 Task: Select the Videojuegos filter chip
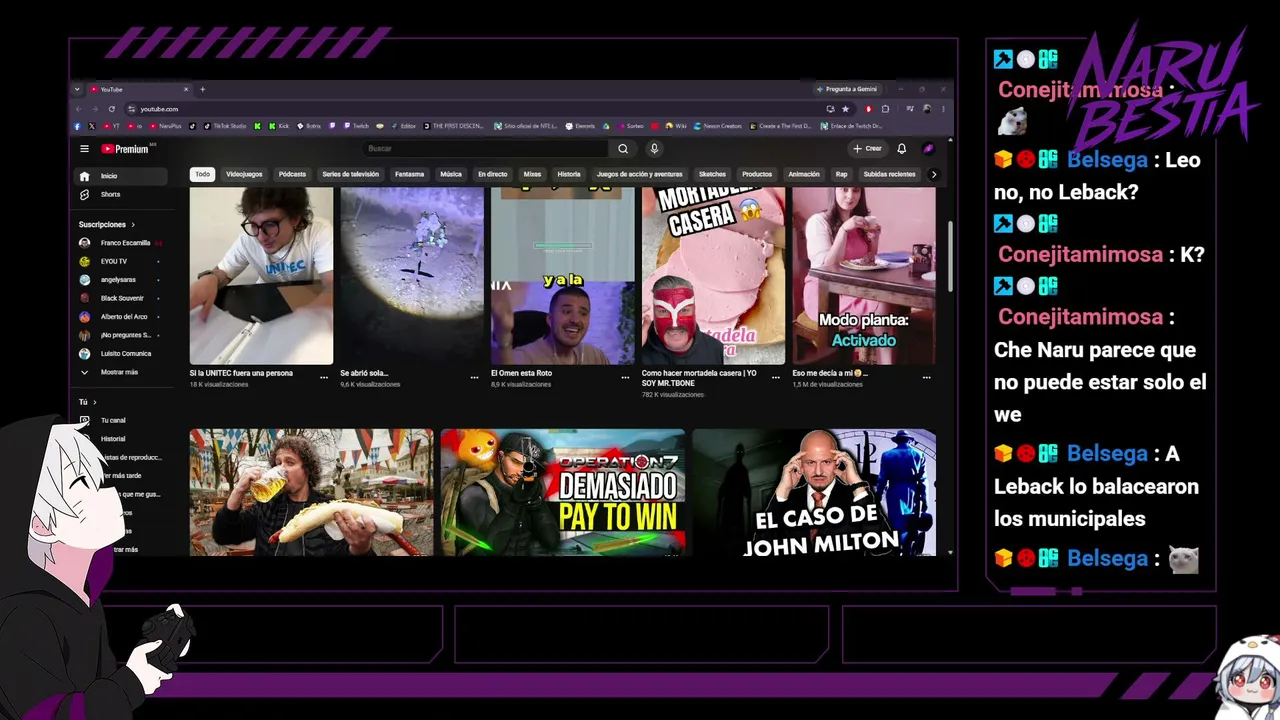(244, 174)
